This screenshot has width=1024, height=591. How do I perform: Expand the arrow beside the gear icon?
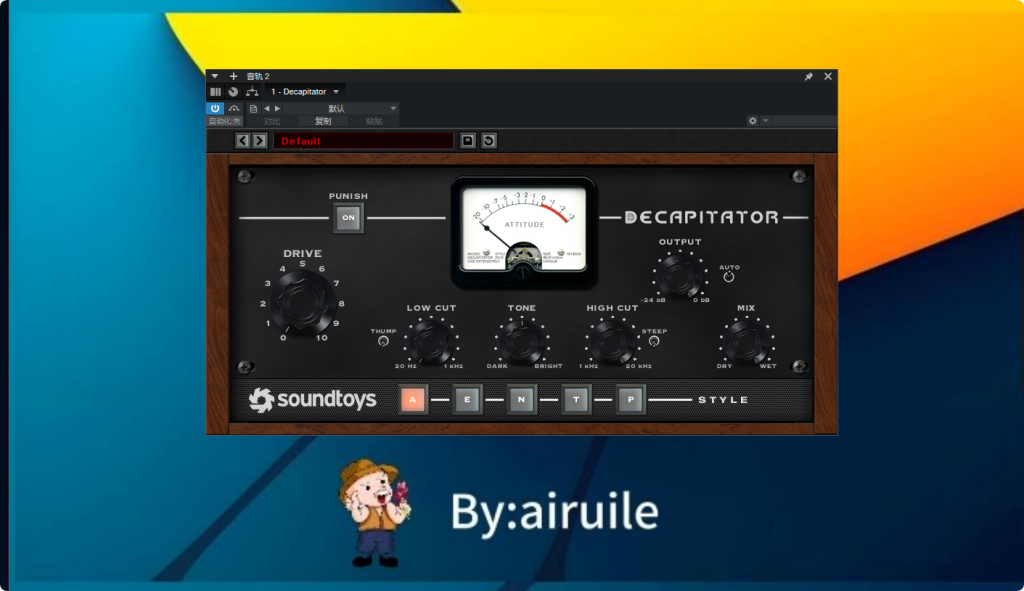(x=765, y=121)
